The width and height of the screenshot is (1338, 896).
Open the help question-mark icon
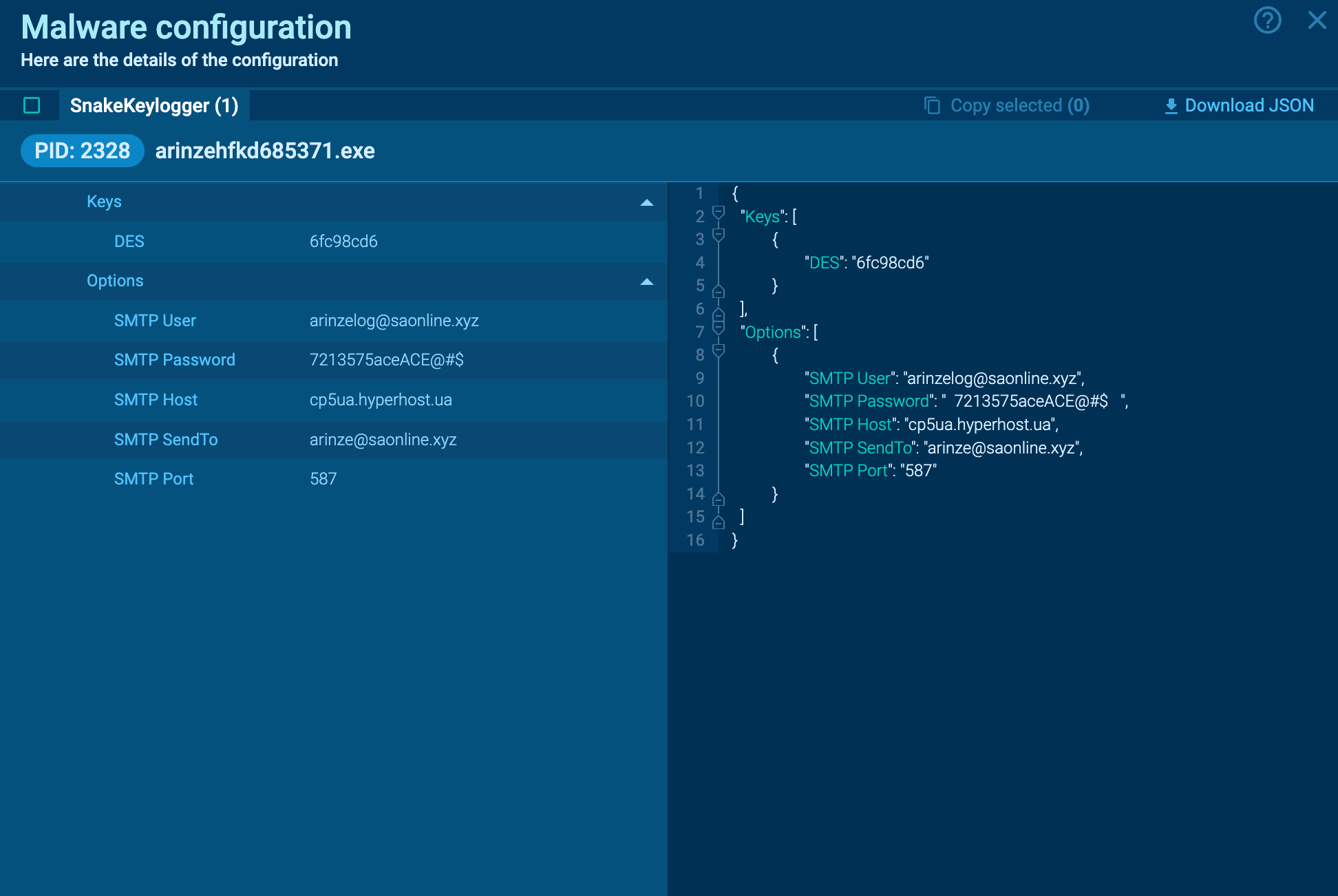(x=1266, y=21)
